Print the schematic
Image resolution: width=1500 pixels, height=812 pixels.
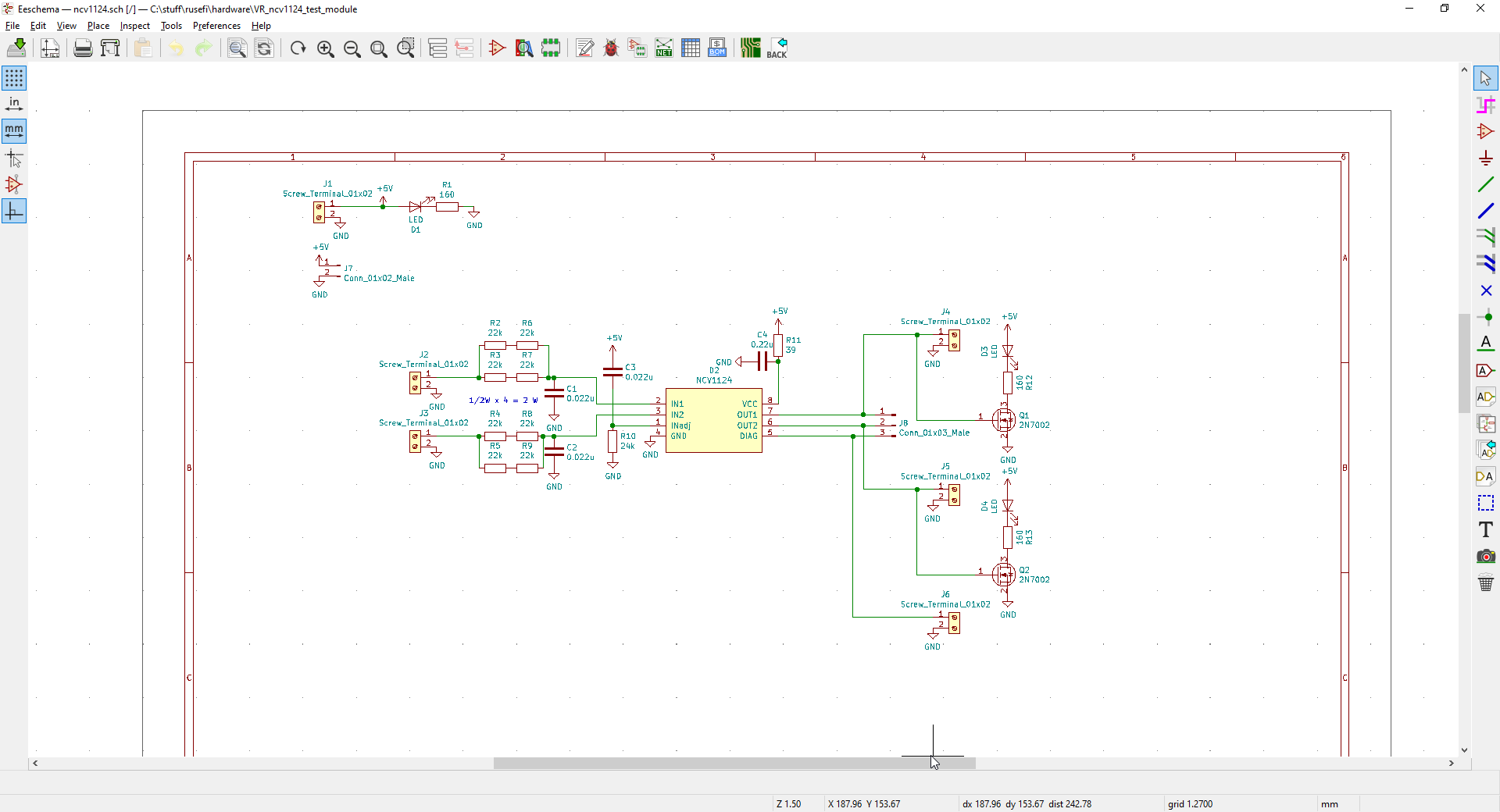(x=83, y=48)
